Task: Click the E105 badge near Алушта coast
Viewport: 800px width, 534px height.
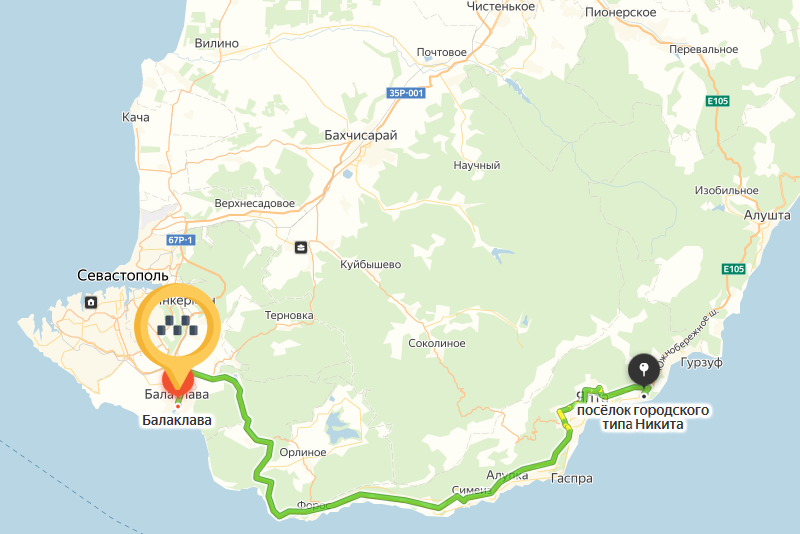Action: 734,269
